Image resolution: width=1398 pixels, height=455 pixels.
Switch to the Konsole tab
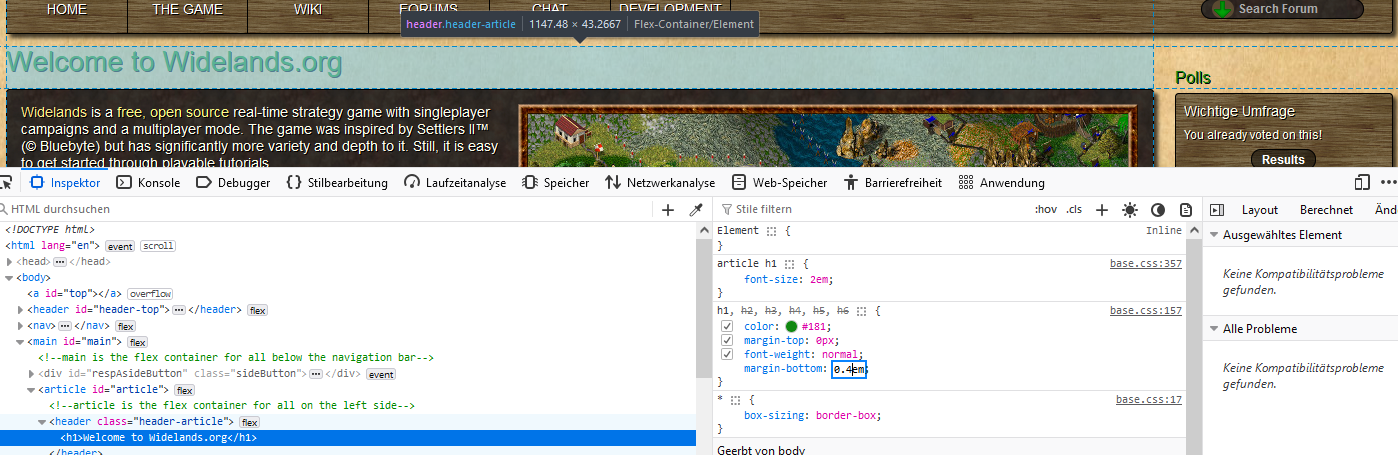point(148,183)
